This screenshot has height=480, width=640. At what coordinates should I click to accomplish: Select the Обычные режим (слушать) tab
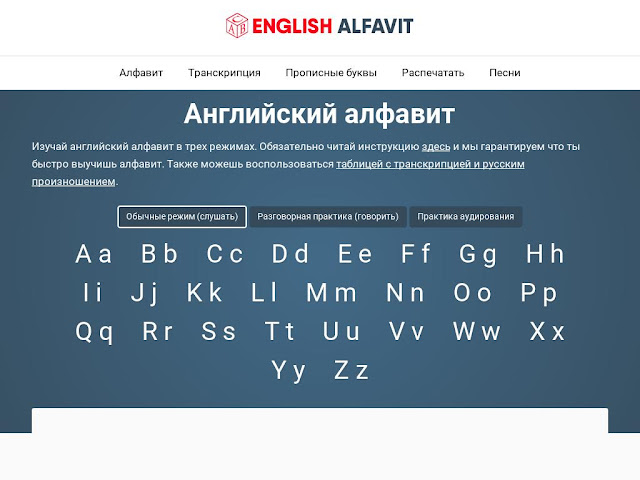[x=181, y=217]
